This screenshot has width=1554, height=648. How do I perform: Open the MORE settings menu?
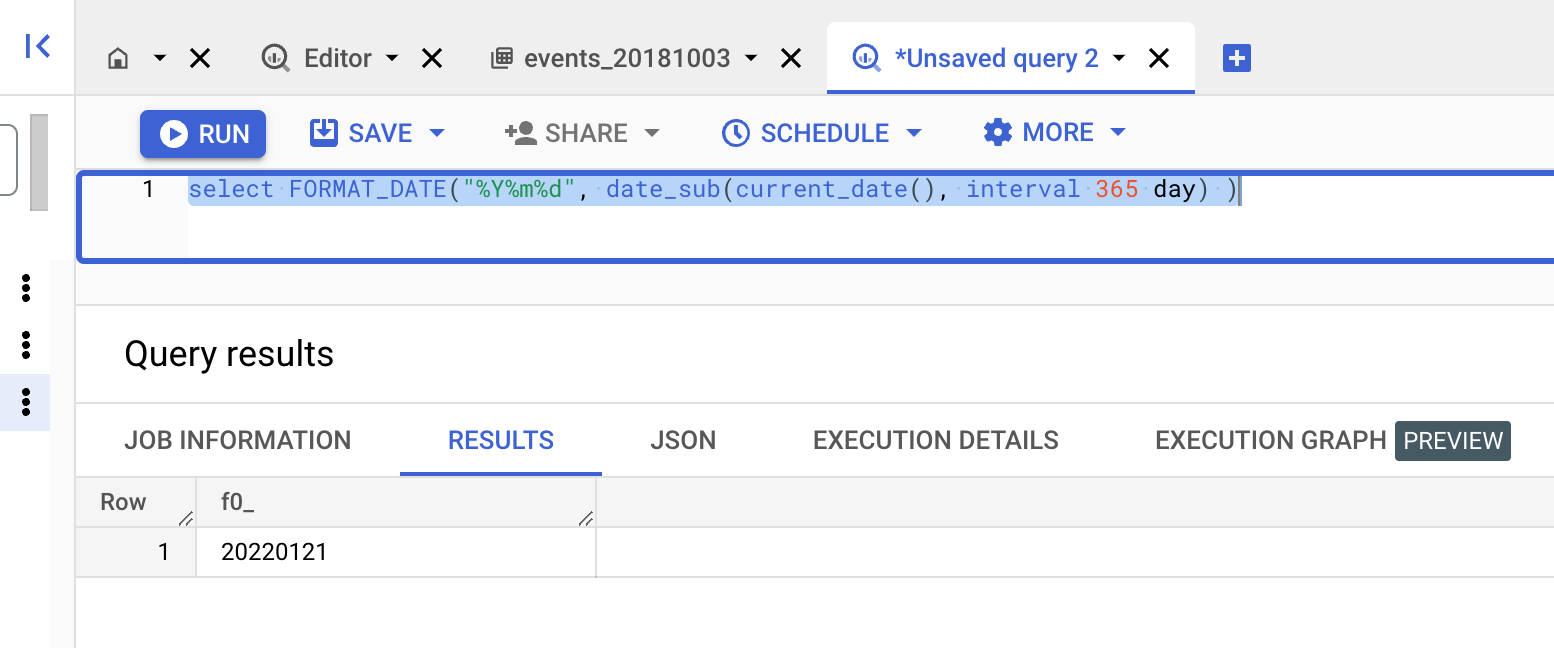tap(1054, 132)
